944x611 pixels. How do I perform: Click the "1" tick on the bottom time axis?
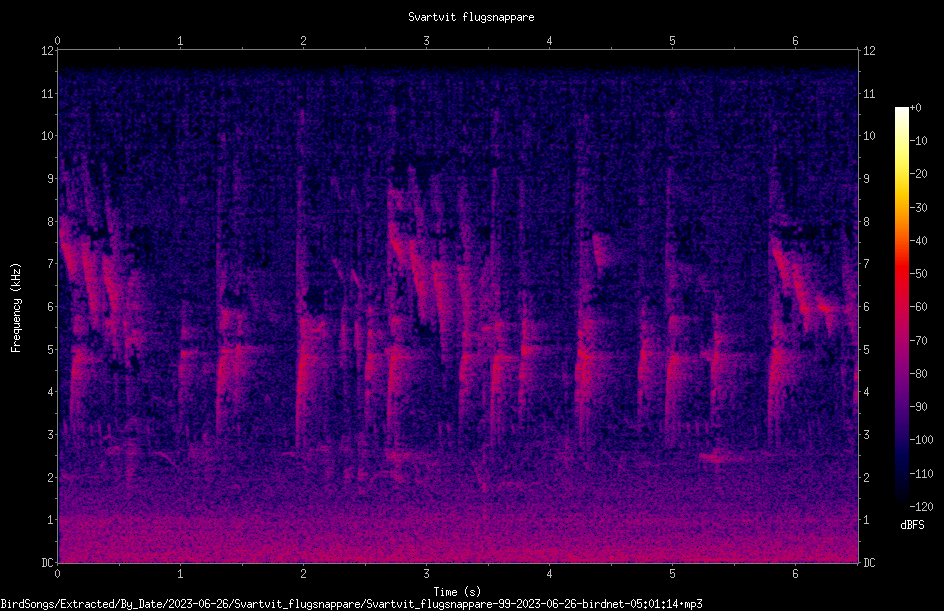pos(180,574)
